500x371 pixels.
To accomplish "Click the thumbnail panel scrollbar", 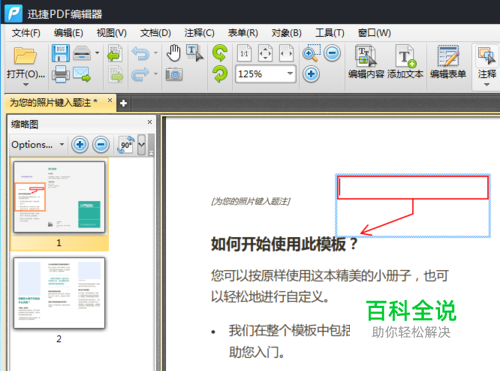I will coord(151,145).
